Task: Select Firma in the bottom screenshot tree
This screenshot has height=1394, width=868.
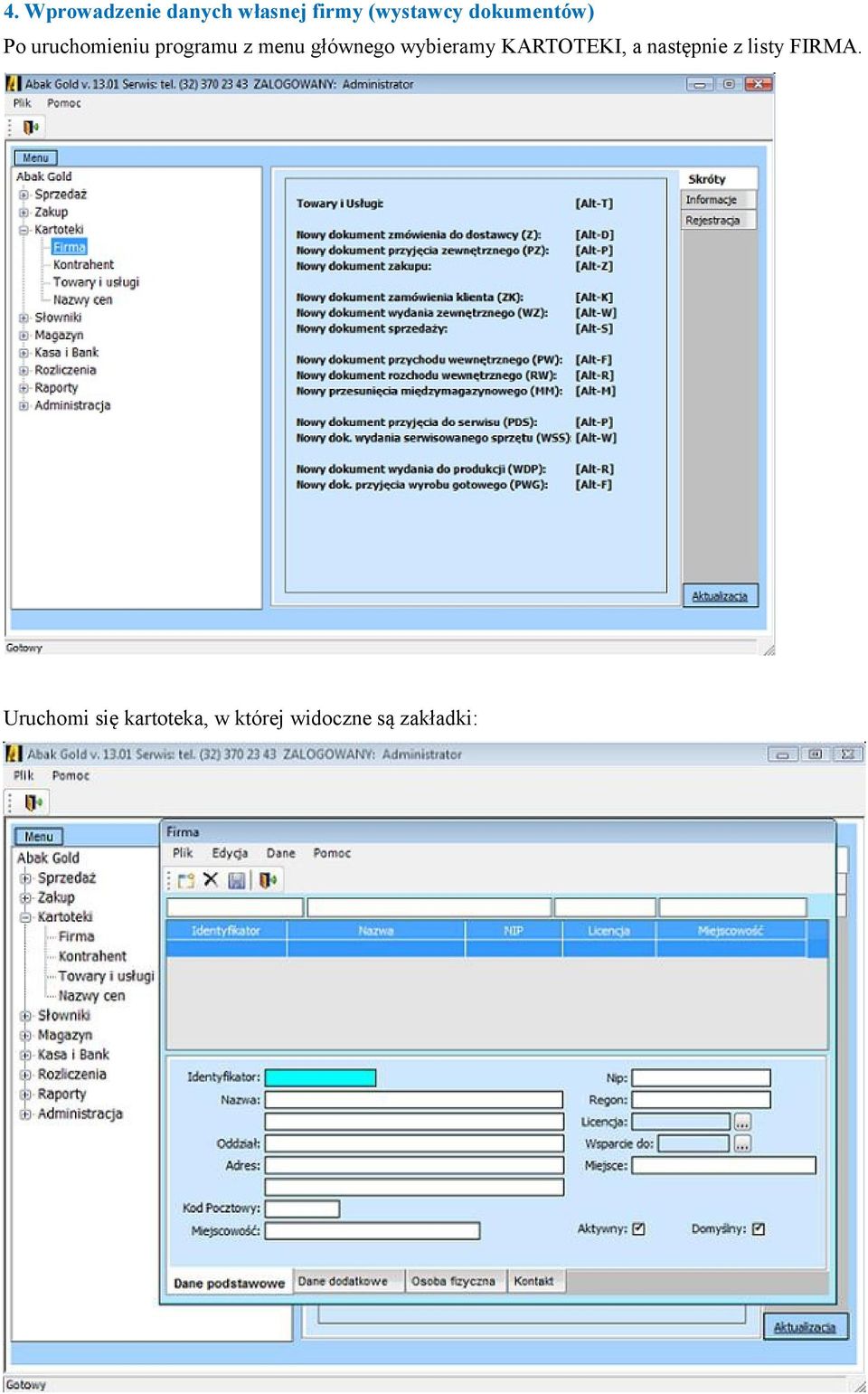Action: point(76,936)
